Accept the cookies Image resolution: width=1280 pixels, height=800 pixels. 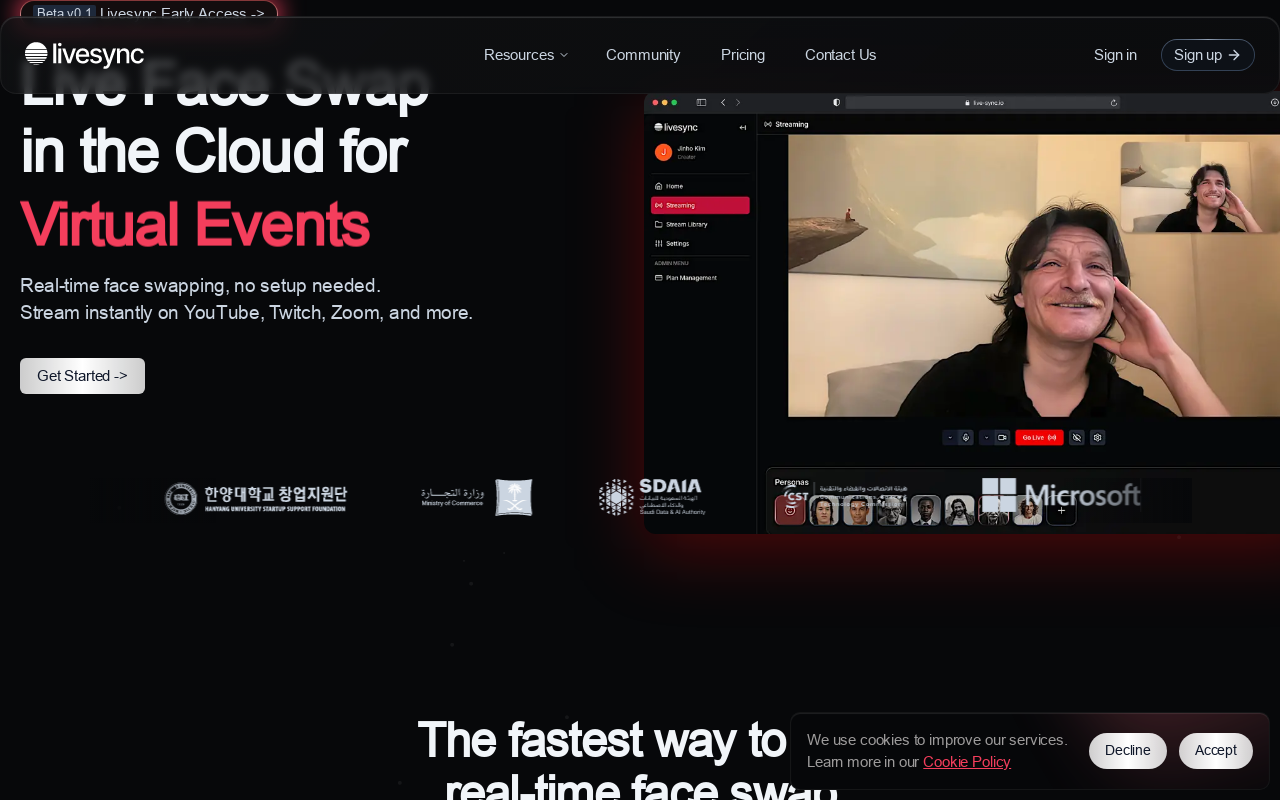1216,751
